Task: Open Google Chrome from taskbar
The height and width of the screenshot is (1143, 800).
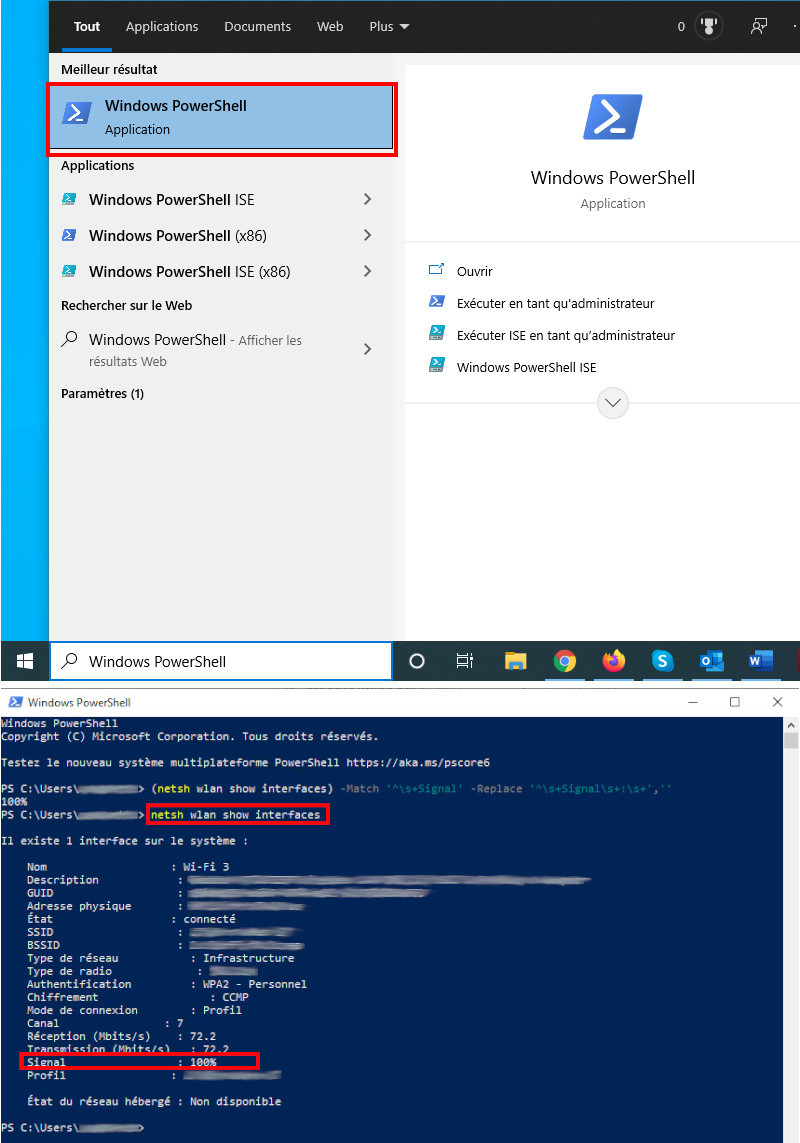Action: pyautogui.click(x=564, y=661)
